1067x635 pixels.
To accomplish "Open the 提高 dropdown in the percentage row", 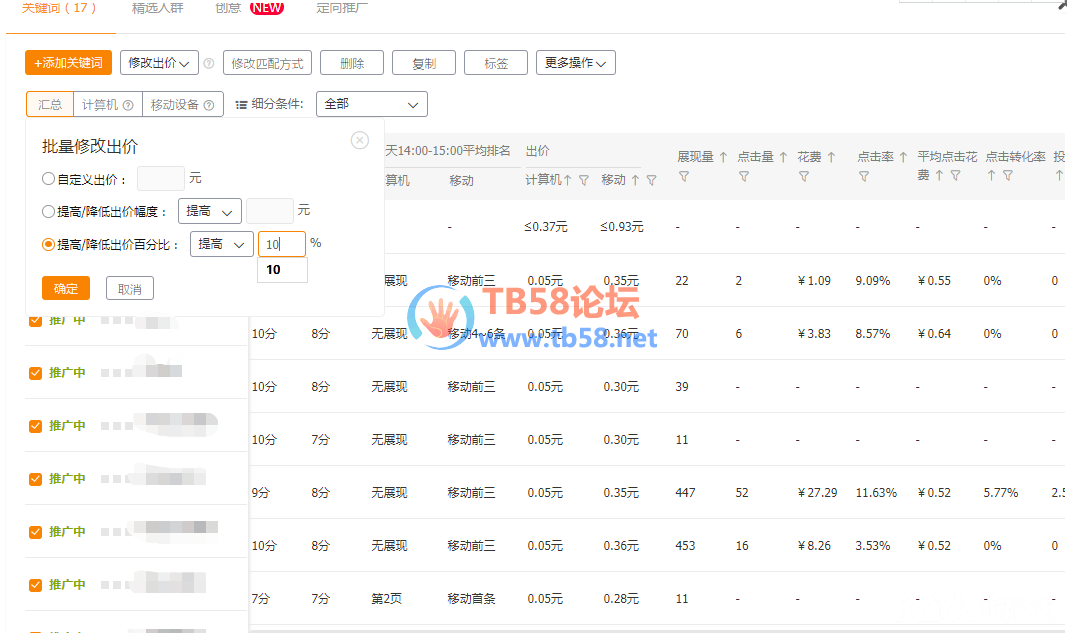I will pyautogui.click(x=221, y=244).
